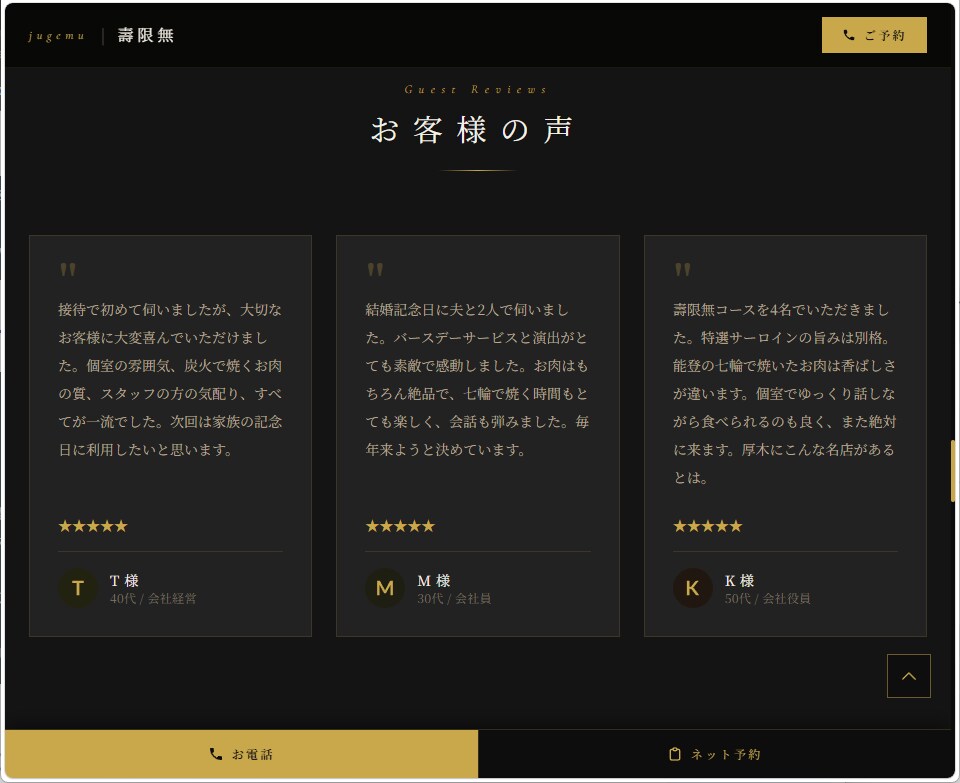Image resolution: width=960 pixels, height=783 pixels.
Task: Tap the お電話 call button in bottom bar
Action: 241,754
